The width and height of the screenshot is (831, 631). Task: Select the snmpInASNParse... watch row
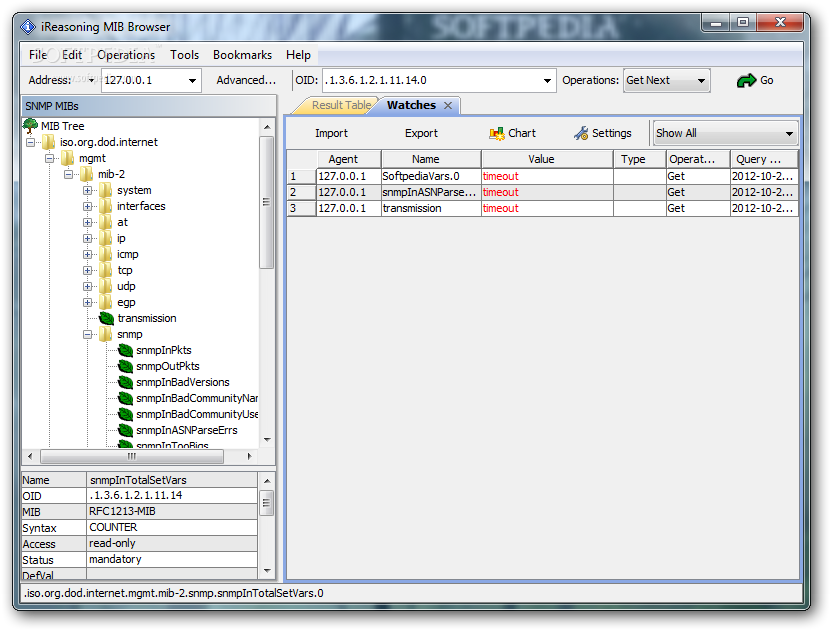[x=543, y=192]
